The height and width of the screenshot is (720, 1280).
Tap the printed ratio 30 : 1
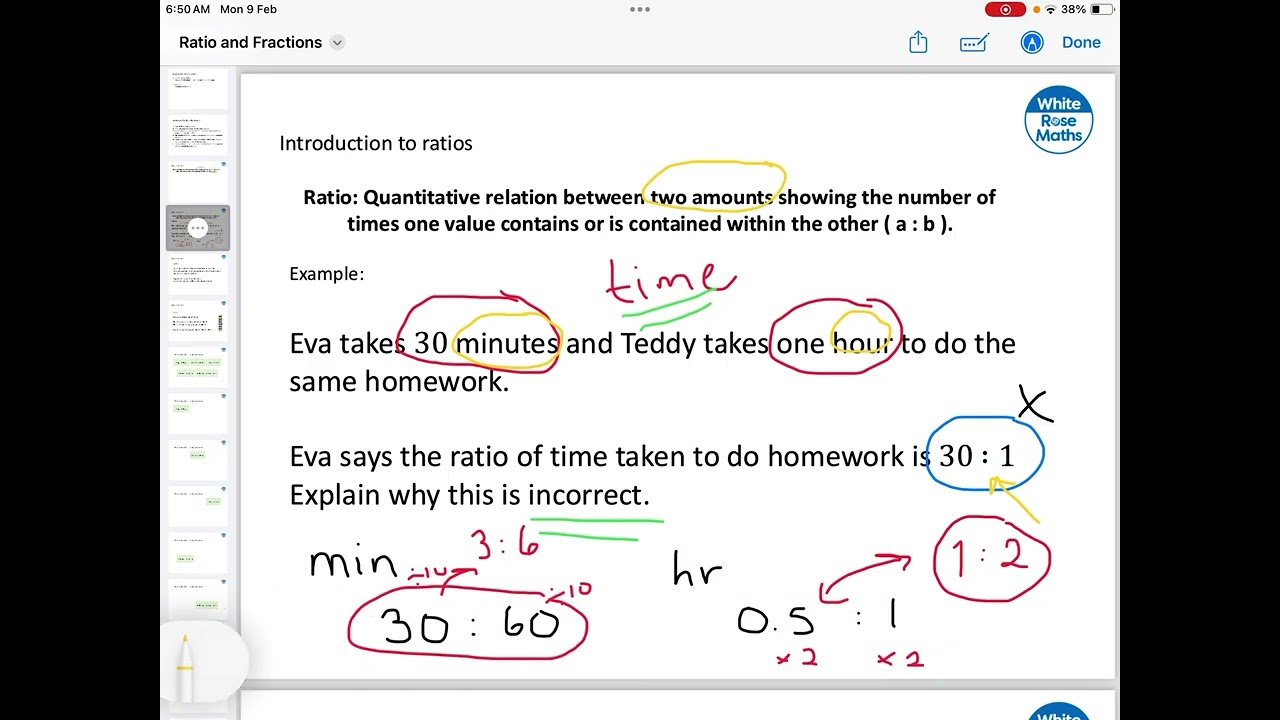[977, 456]
